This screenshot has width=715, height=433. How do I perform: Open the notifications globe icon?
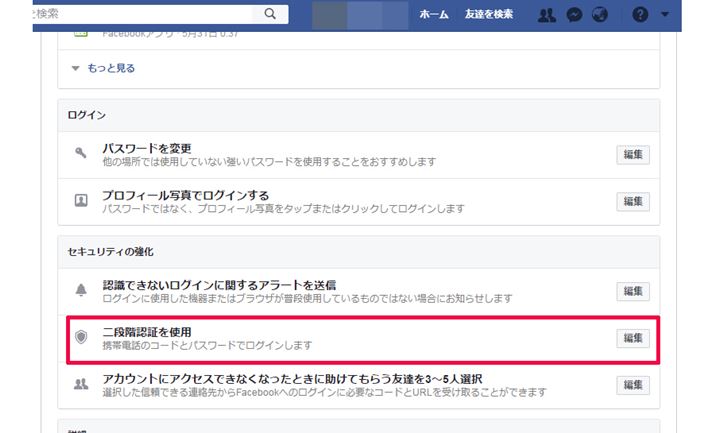pos(600,15)
